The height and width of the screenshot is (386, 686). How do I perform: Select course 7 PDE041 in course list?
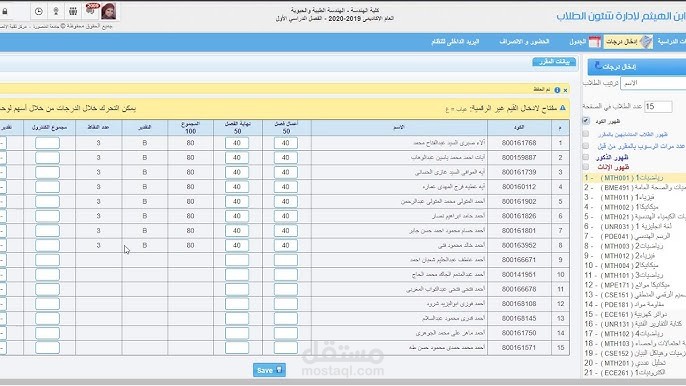point(634,236)
